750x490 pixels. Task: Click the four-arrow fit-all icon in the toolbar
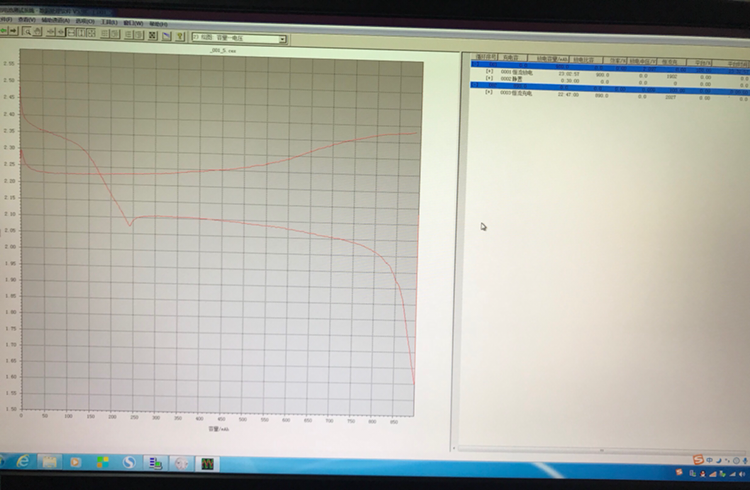coord(91,33)
